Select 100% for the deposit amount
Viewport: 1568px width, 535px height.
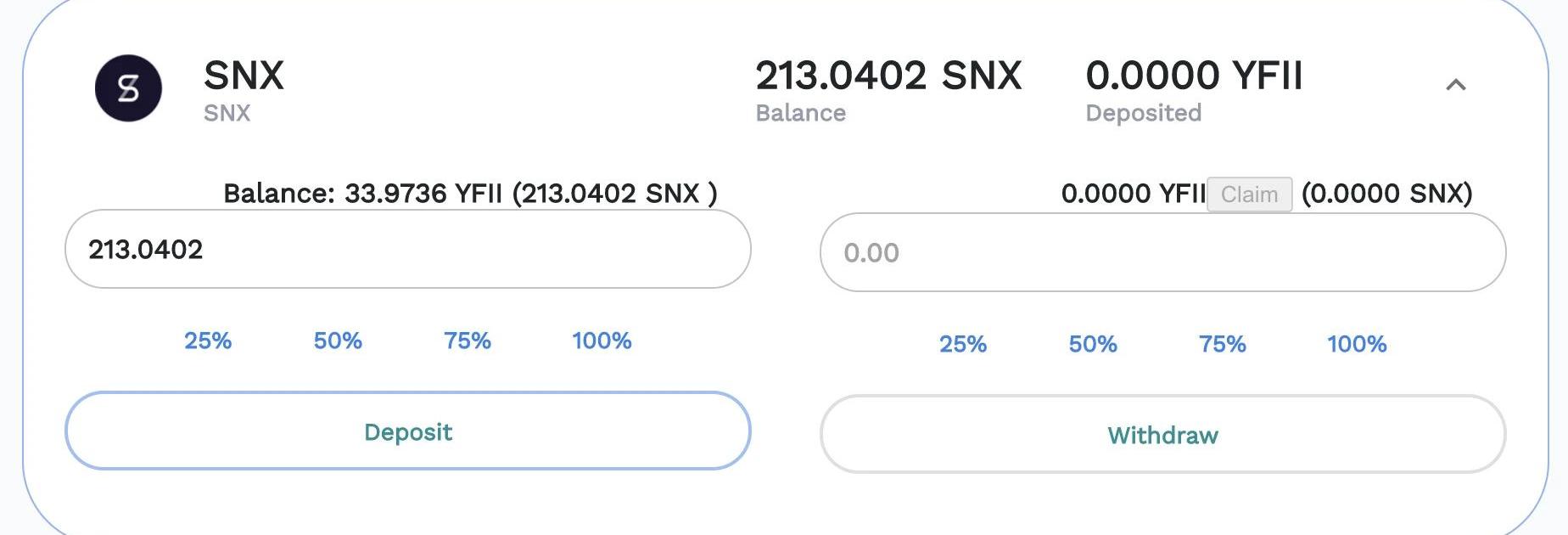click(x=602, y=341)
